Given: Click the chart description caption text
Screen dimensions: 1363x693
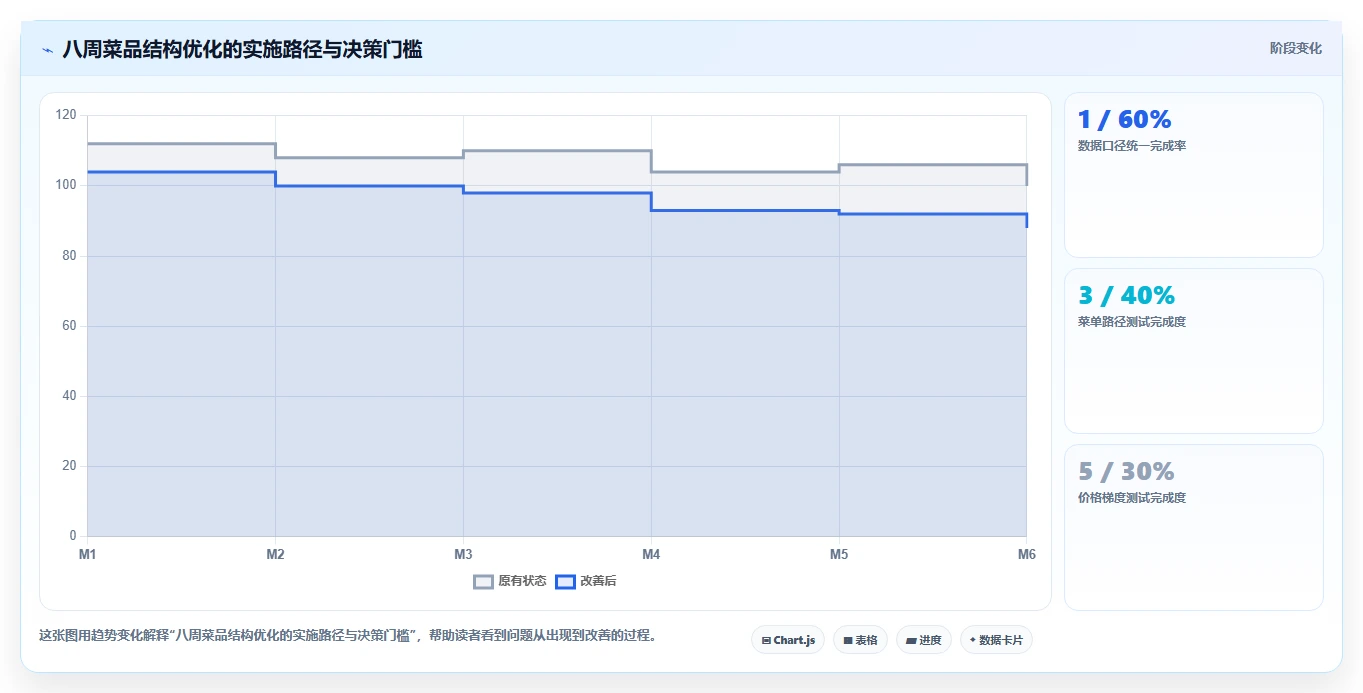Looking at the screenshot, I should (348, 636).
